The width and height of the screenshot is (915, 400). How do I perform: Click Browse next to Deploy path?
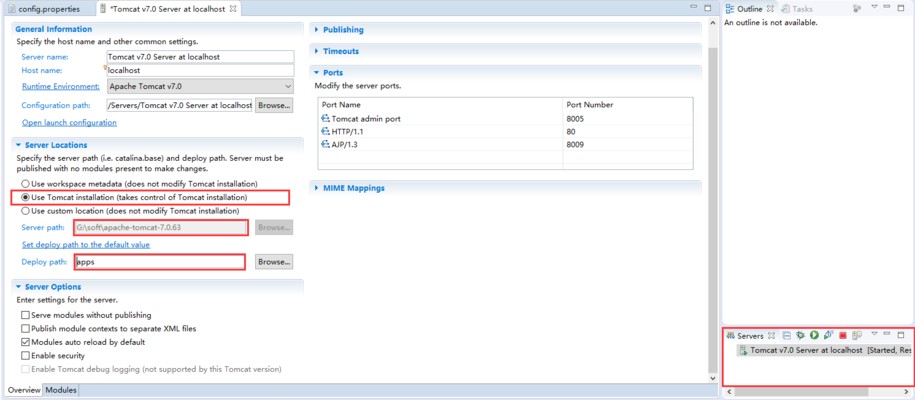pos(273,262)
